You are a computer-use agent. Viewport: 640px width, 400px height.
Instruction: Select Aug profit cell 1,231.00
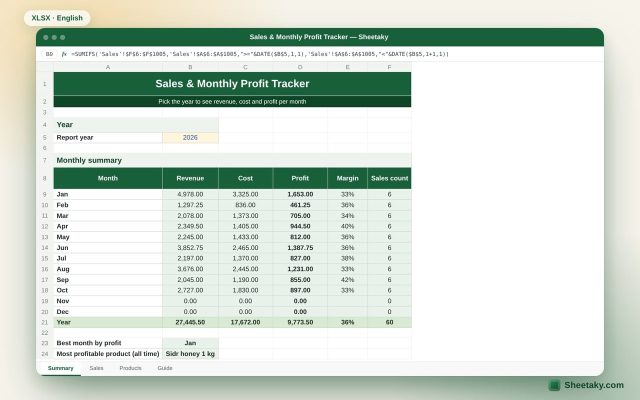point(300,269)
